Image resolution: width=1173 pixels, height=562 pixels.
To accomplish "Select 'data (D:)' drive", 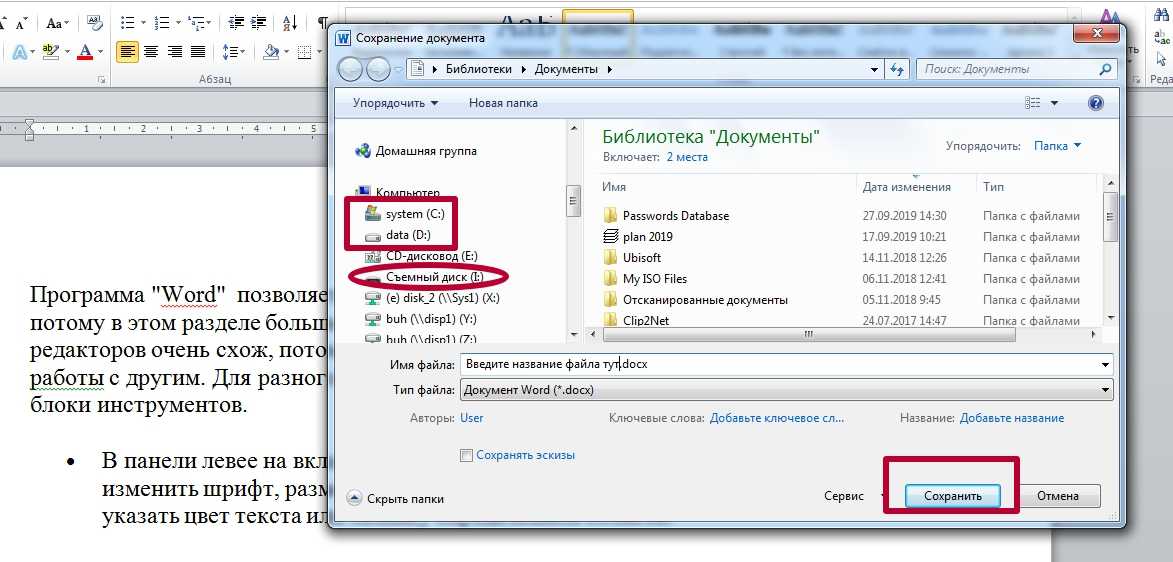I will coord(397,235).
